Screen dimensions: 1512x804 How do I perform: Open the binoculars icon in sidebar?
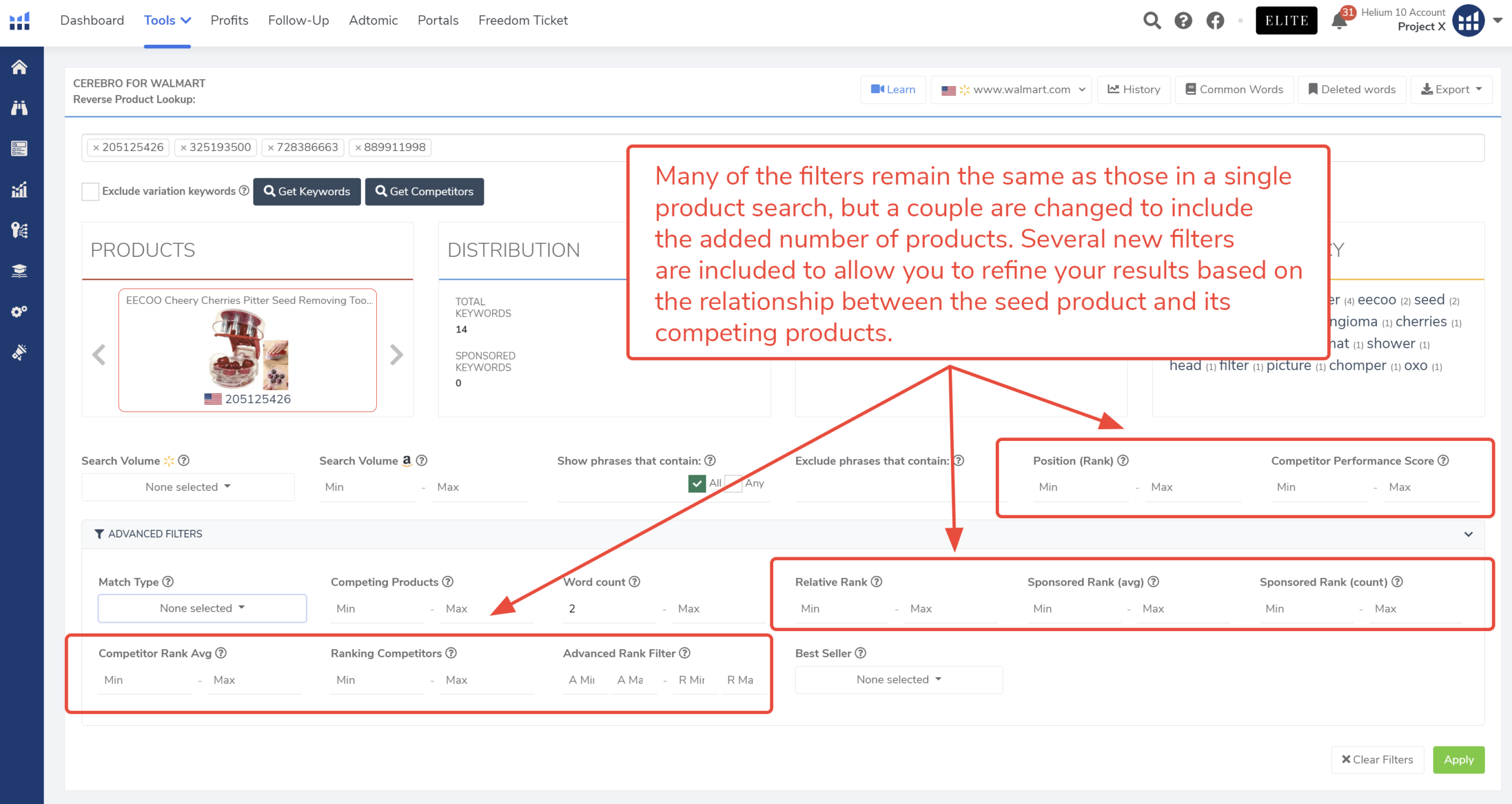pos(19,108)
